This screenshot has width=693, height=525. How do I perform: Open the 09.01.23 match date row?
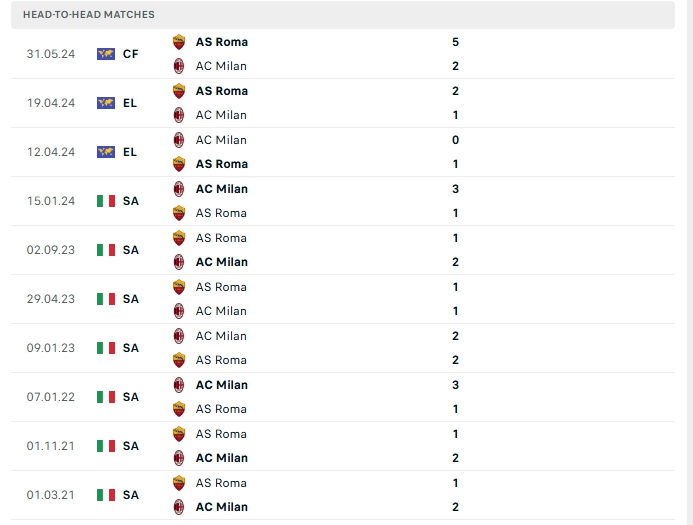48,348
